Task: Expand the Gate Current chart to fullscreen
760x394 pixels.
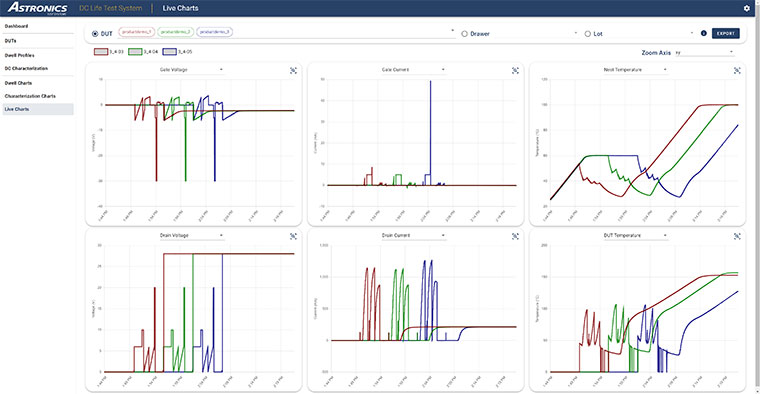Action: (515, 71)
